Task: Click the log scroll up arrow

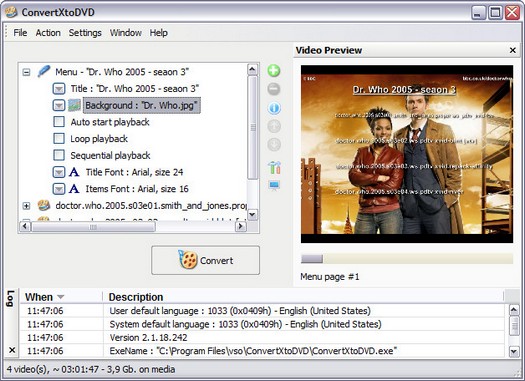Action: [514, 310]
